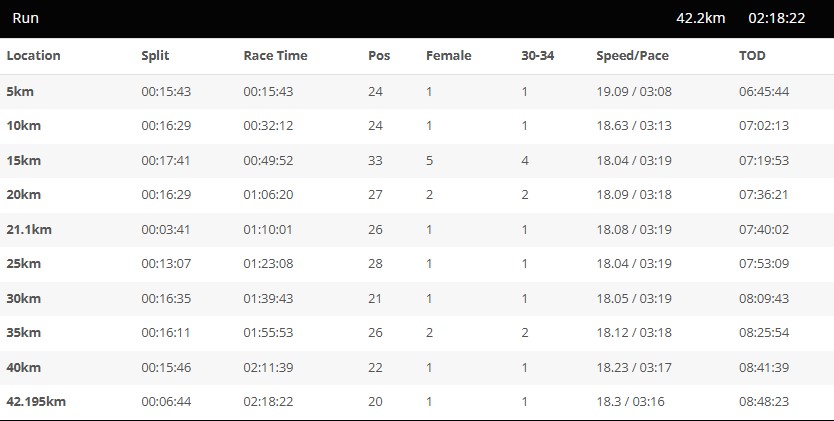Click the Run section header title

click(26, 18)
